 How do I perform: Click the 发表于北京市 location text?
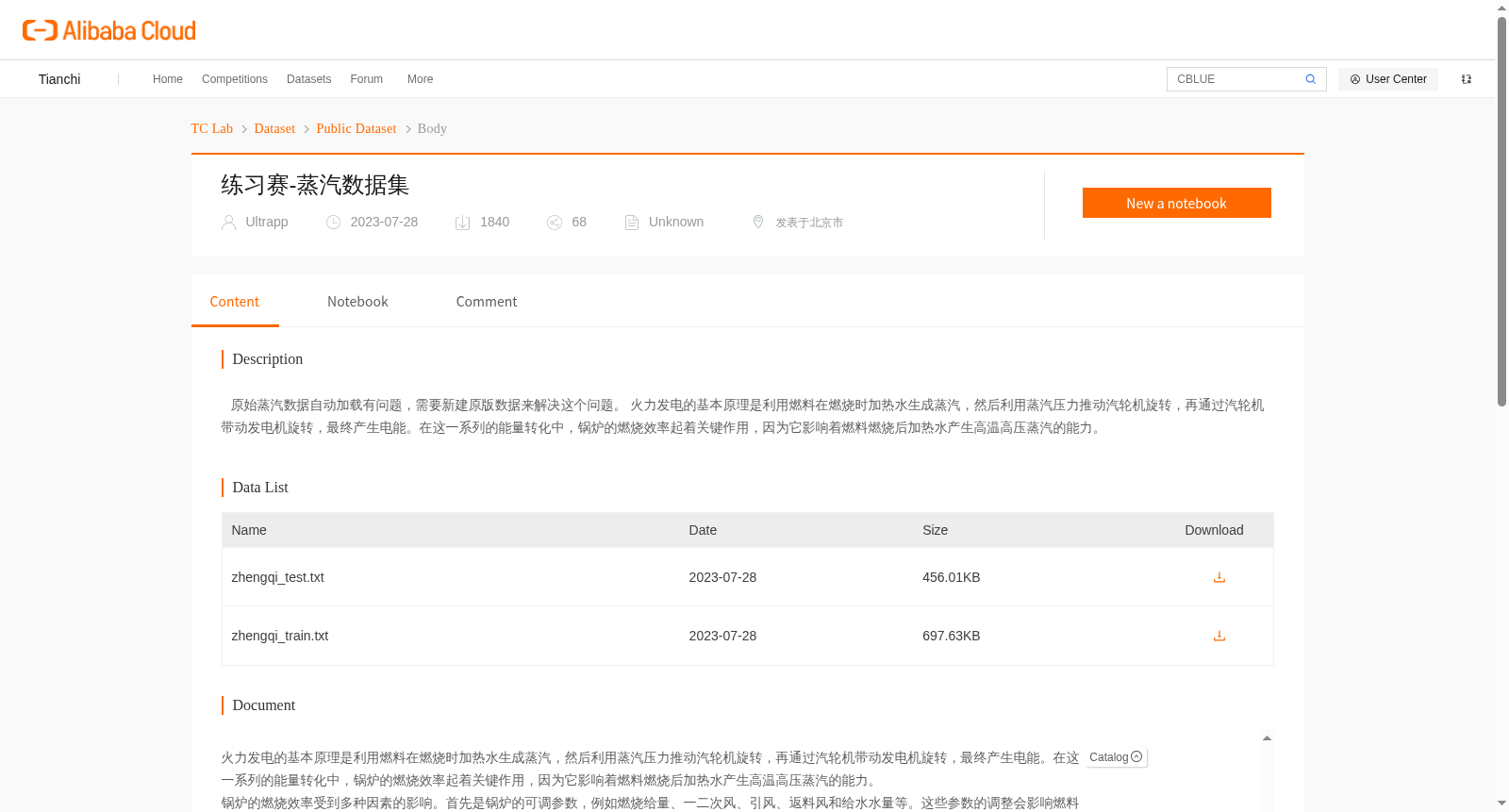(809, 223)
